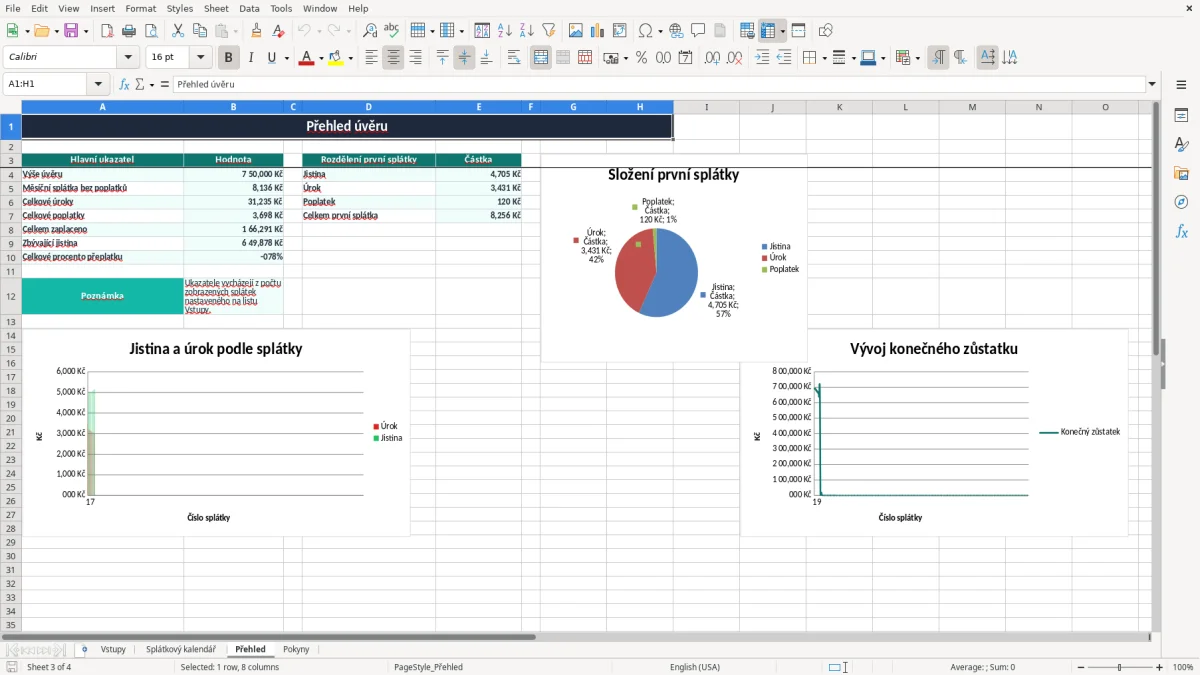Viewport: 1200px width, 675px height.
Task: Expand the font size dropdown
Action: [x=201, y=58]
